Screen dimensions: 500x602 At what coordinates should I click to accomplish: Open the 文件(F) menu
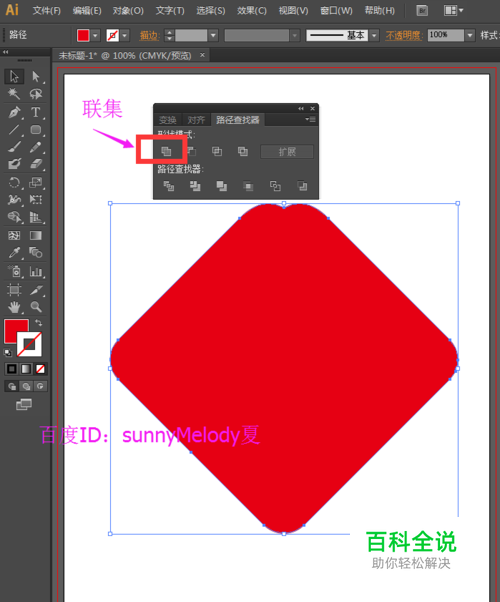pyautogui.click(x=46, y=10)
